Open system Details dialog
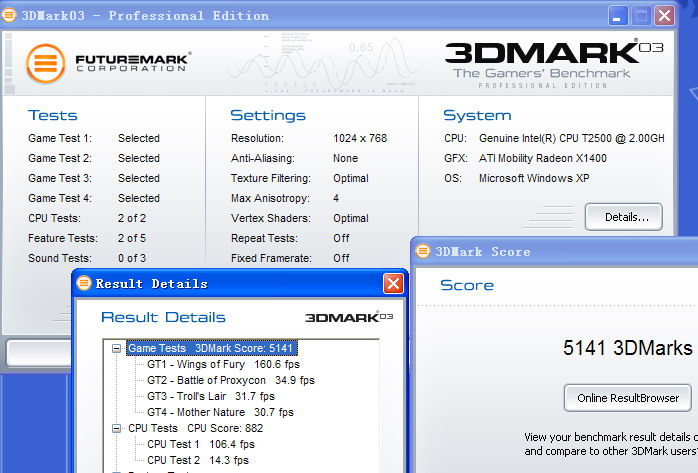This screenshot has width=698, height=473. pyautogui.click(x=623, y=216)
